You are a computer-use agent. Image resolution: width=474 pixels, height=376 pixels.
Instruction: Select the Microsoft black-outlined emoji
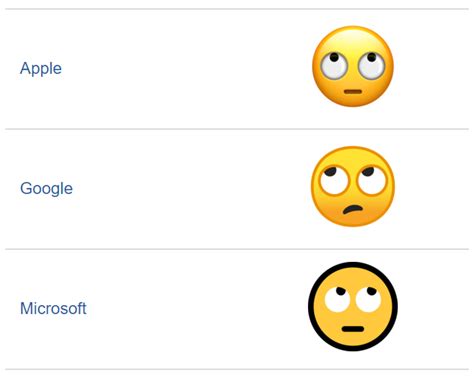pyautogui.click(x=353, y=307)
